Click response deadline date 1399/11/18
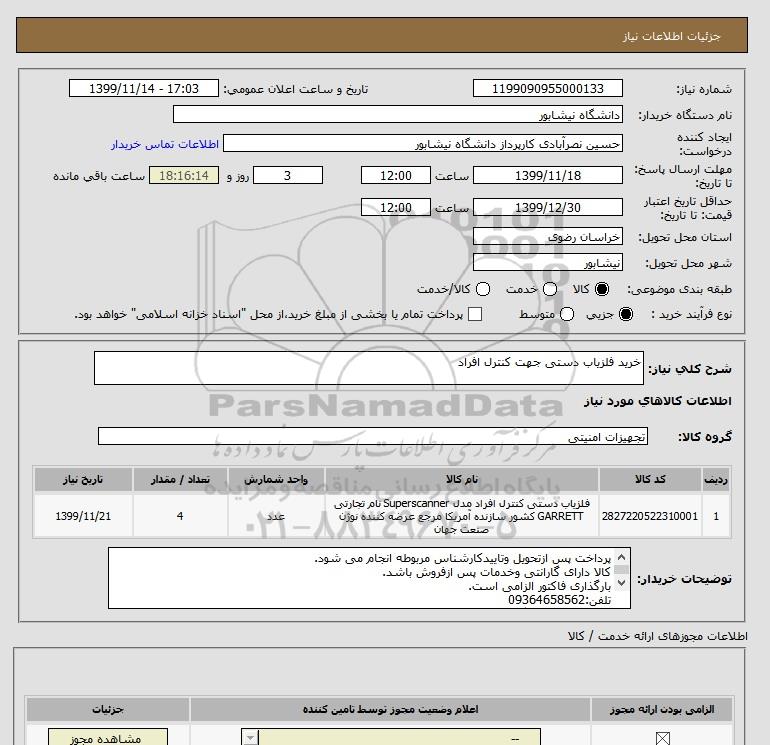Viewport: 770px width, 745px height. [x=548, y=175]
